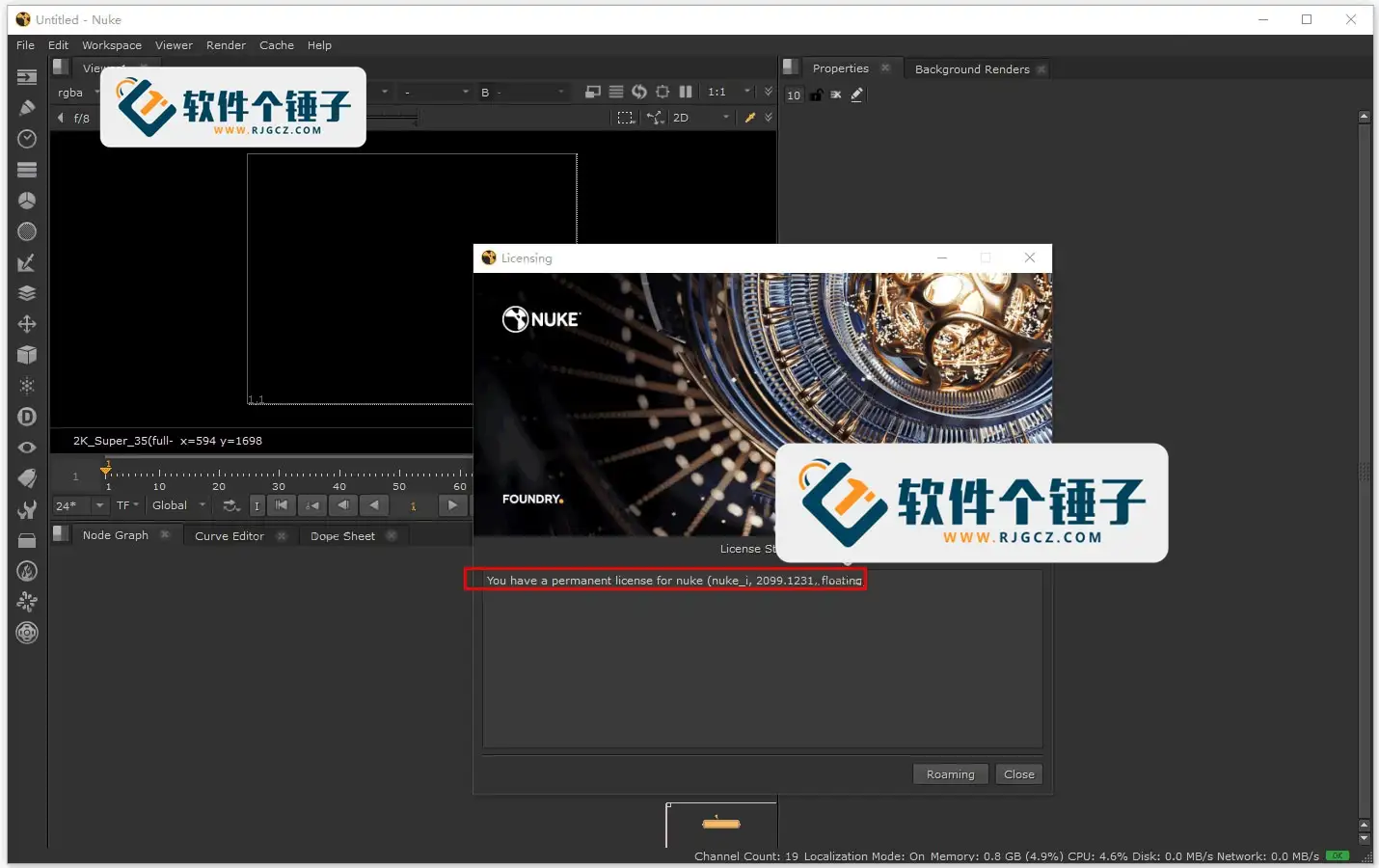Open the 2D view mode dropdown
The height and width of the screenshot is (868, 1379).
(701, 118)
